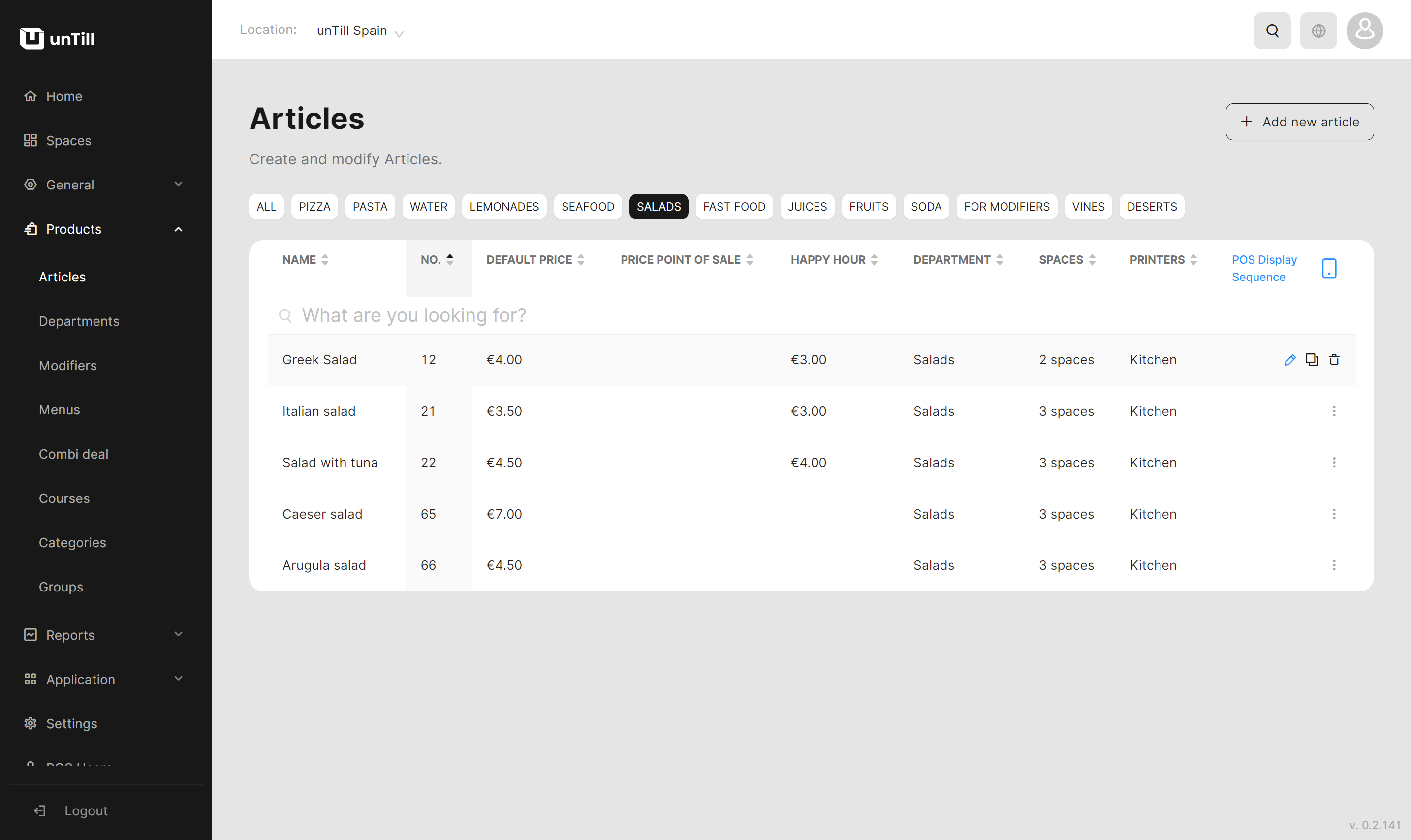Image resolution: width=1411 pixels, height=840 pixels.
Task: Delete Greek Salad using the trash icon
Action: tap(1334, 360)
